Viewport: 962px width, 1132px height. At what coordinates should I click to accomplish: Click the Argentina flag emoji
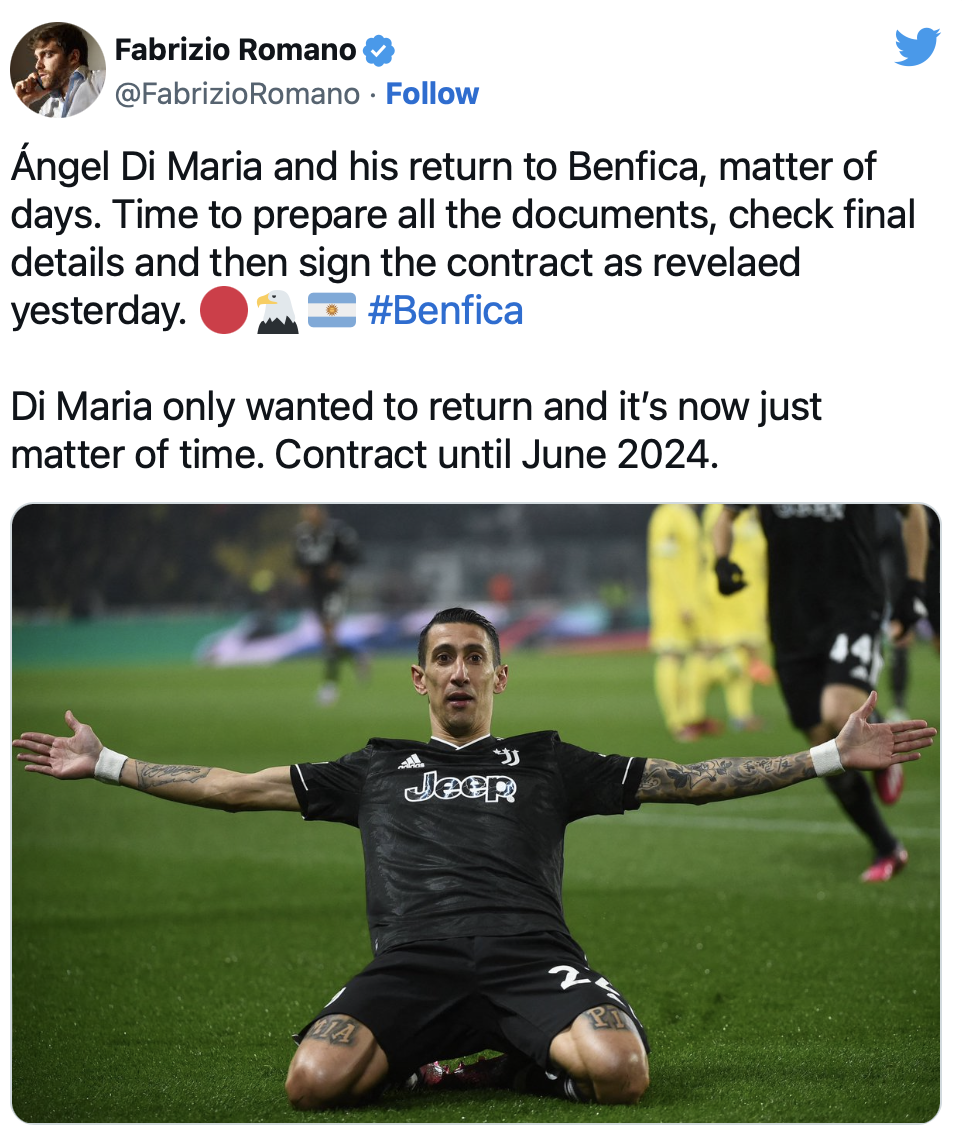pyautogui.click(x=332, y=310)
